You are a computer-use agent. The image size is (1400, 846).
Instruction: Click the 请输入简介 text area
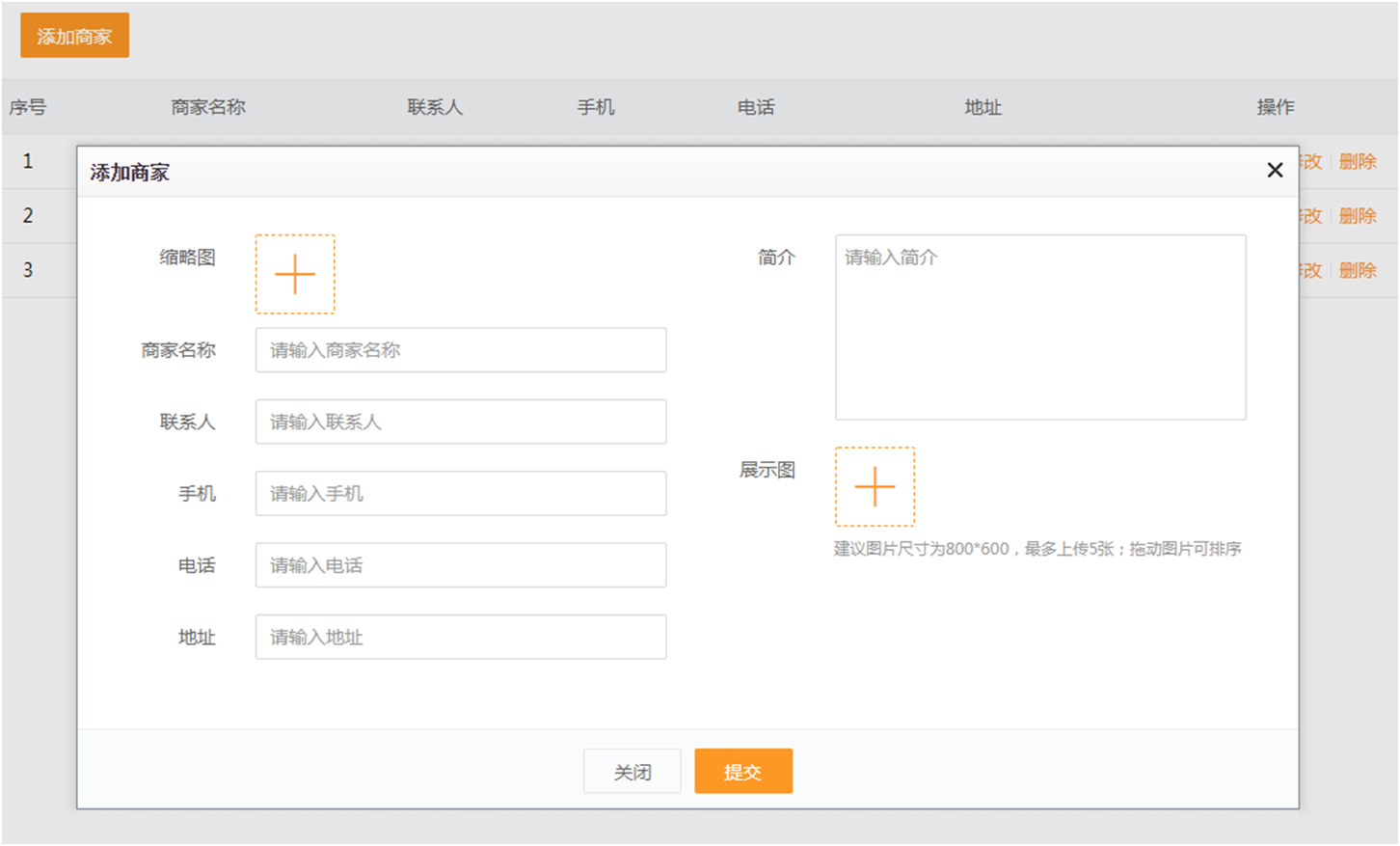pos(1039,327)
